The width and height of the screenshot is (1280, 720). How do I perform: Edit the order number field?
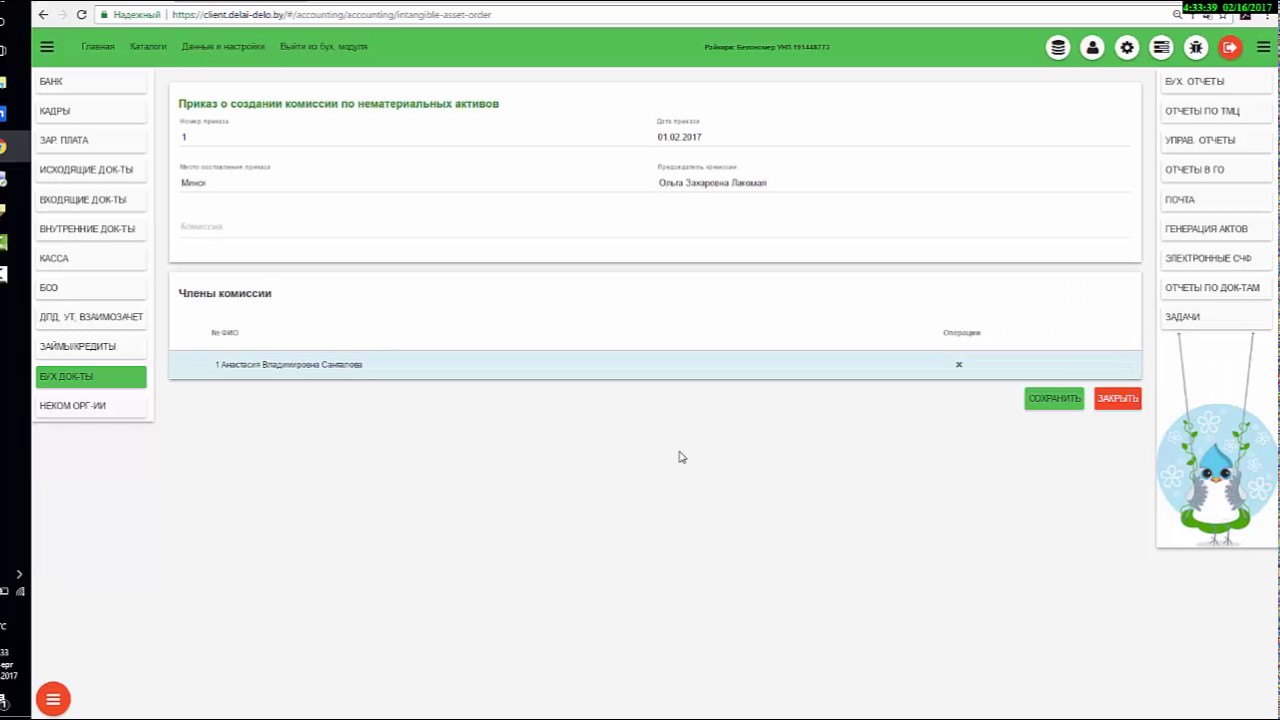[414, 137]
